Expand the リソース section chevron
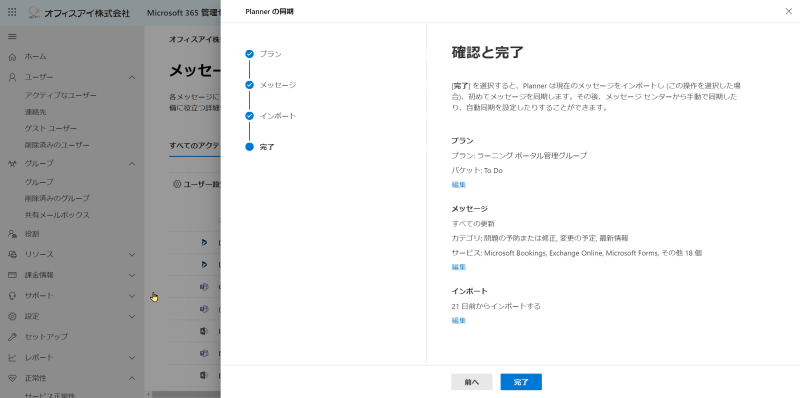The image size is (800, 398). pos(132,254)
